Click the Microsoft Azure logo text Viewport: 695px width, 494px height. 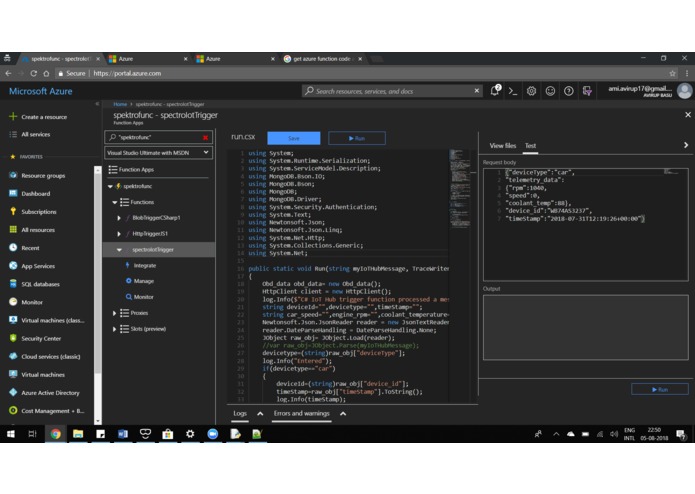(x=40, y=91)
